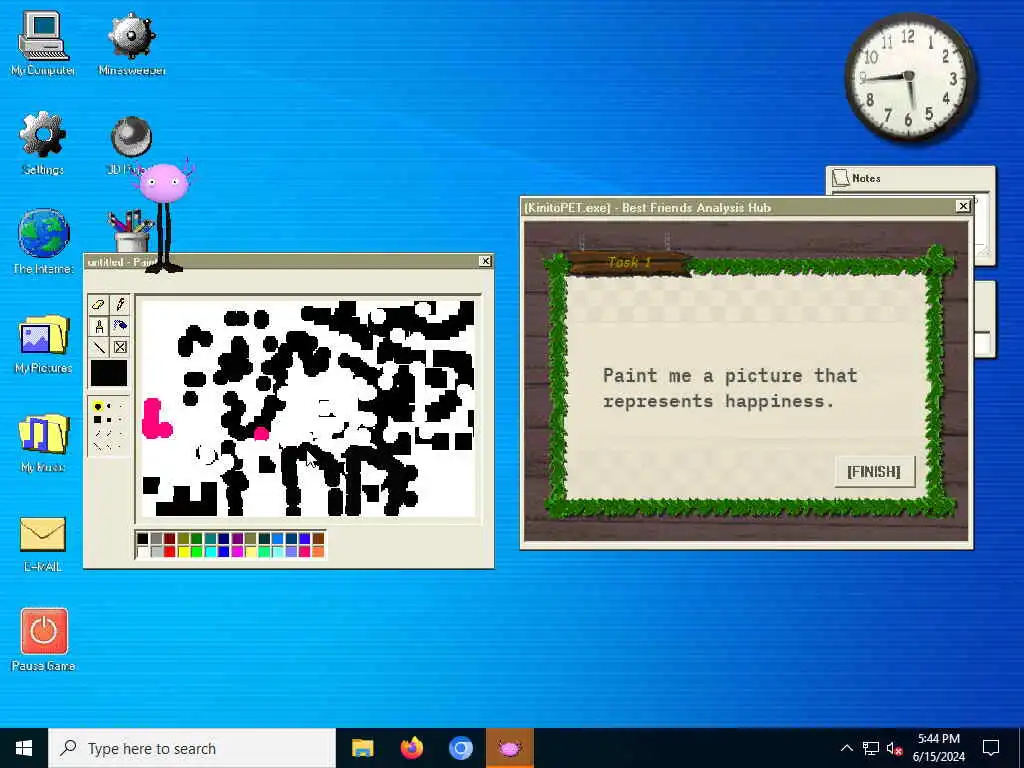Image resolution: width=1024 pixels, height=768 pixels.
Task: Open The Internet globe icon
Action: (43, 241)
